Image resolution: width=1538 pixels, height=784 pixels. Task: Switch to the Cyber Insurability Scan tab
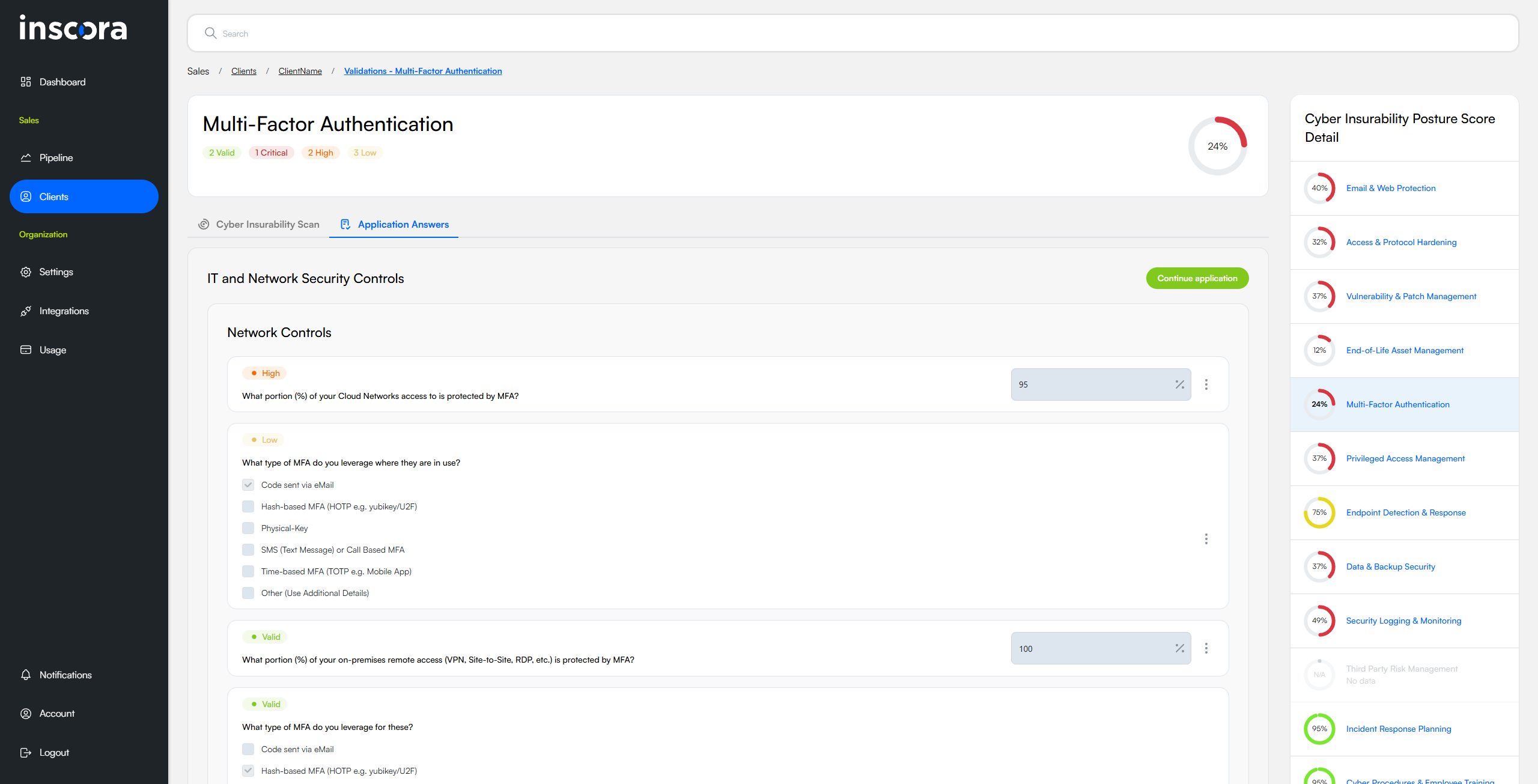tap(267, 224)
